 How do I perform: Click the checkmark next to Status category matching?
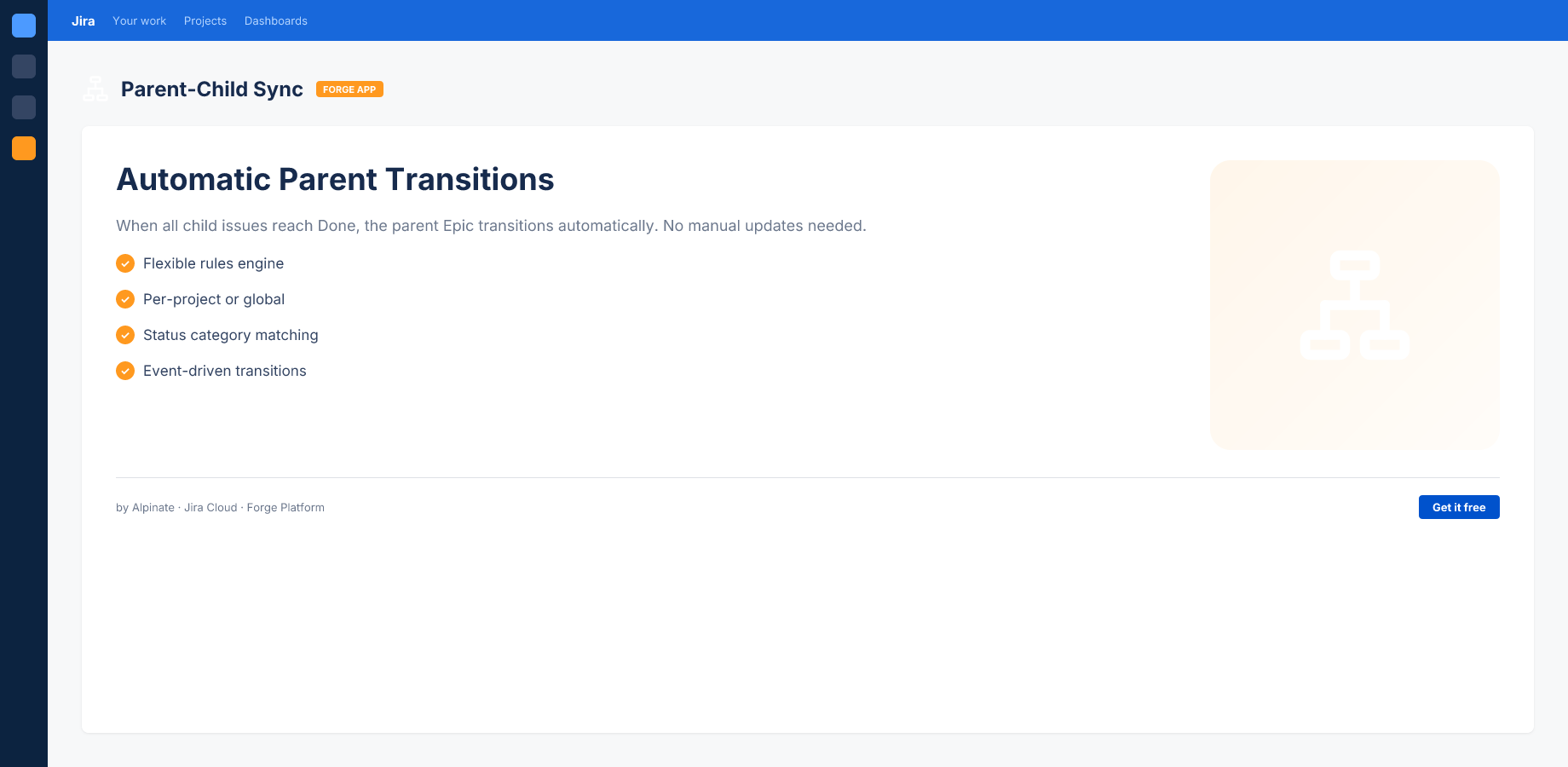pyautogui.click(x=125, y=335)
